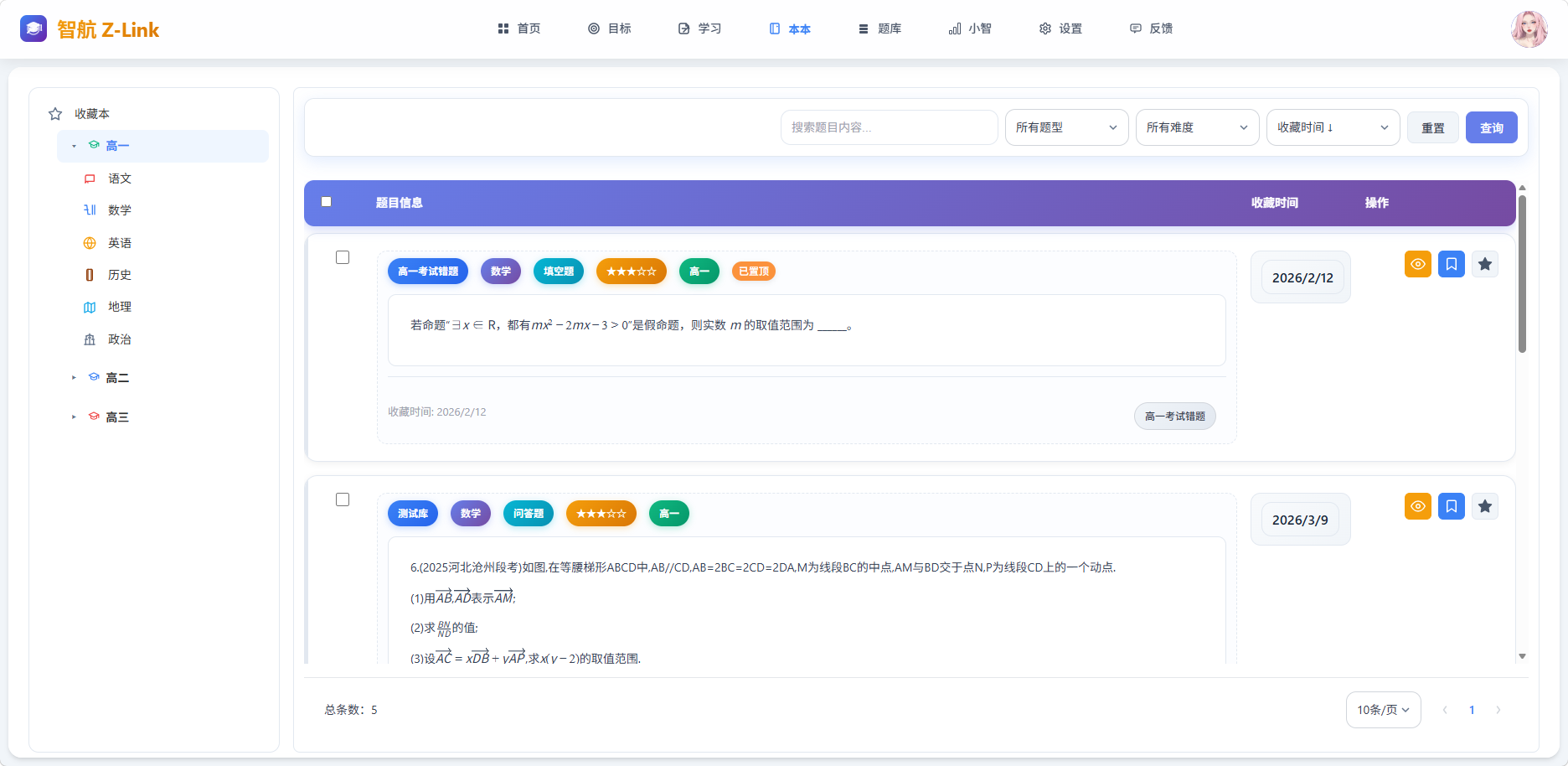Viewport: 1568px width, 766px height.
Task: Expand the 高三 tree node arrow
Action: point(74,417)
